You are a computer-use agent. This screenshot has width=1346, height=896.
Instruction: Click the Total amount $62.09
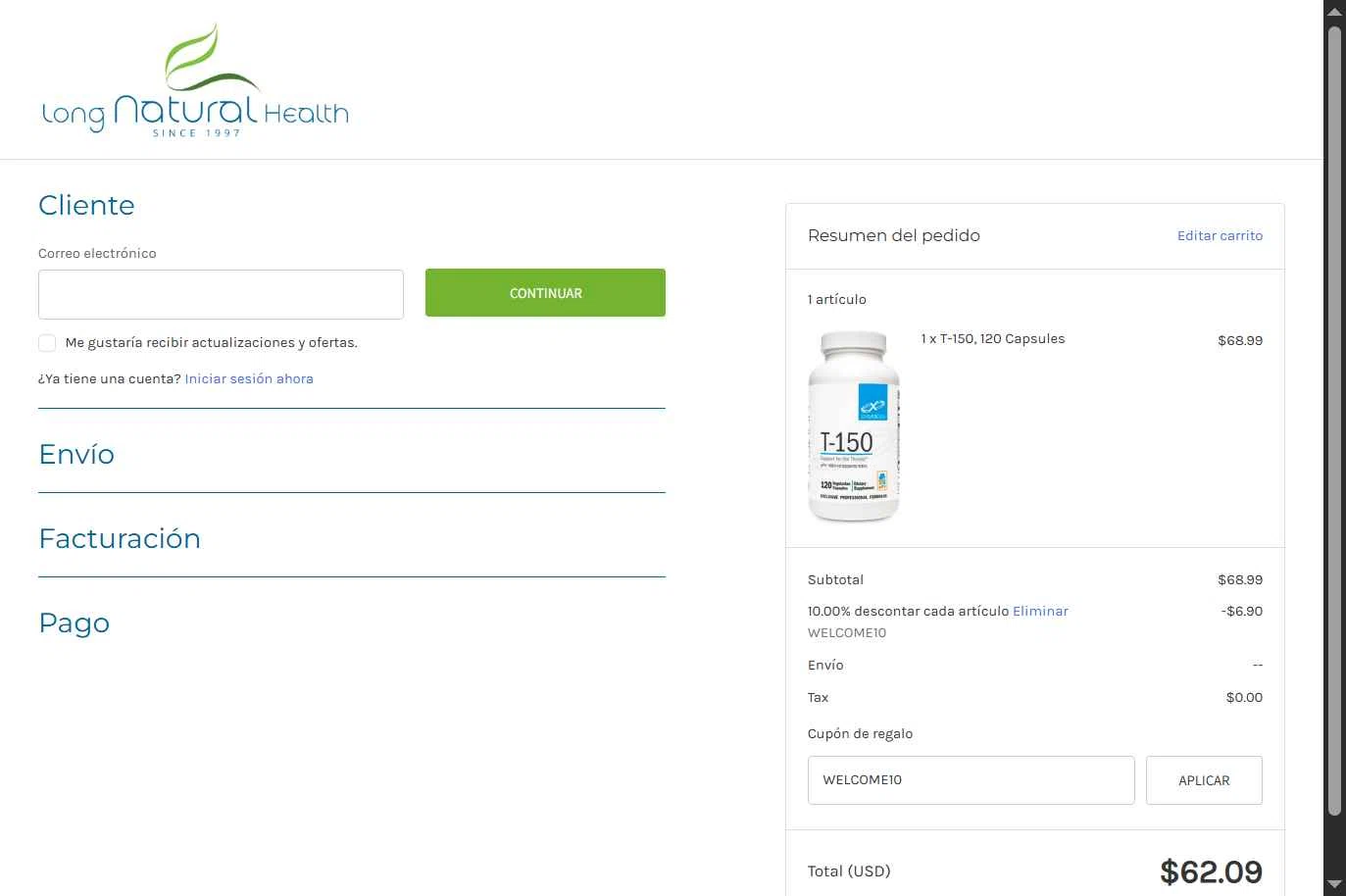coord(1211,871)
